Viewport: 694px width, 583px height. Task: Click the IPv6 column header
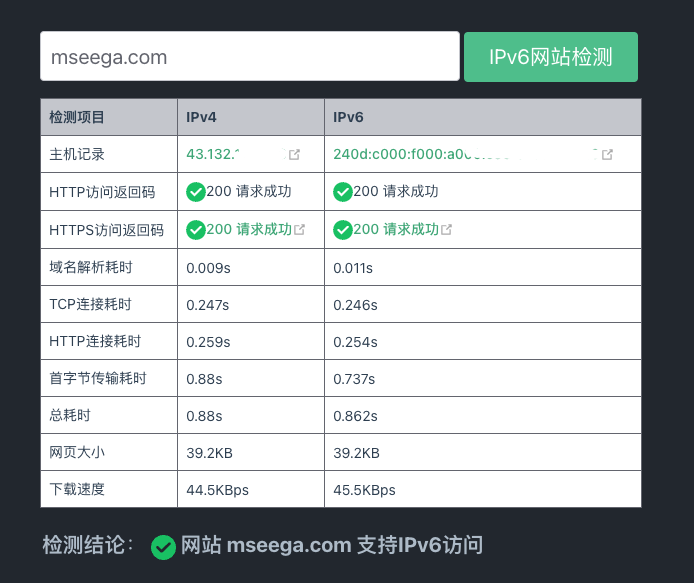(348, 117)
